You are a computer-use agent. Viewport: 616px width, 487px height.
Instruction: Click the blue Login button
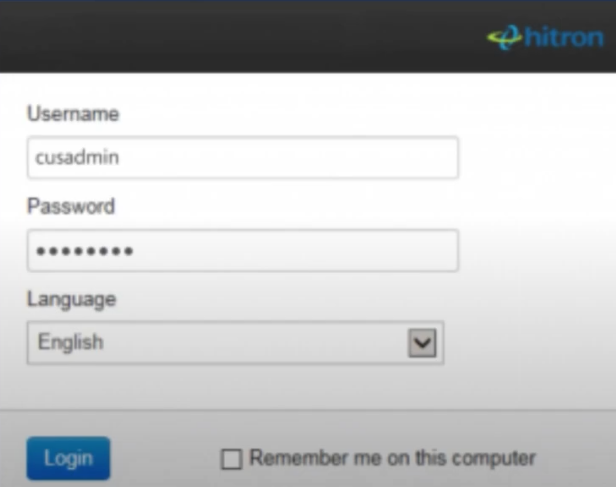[x=68, y=458]
